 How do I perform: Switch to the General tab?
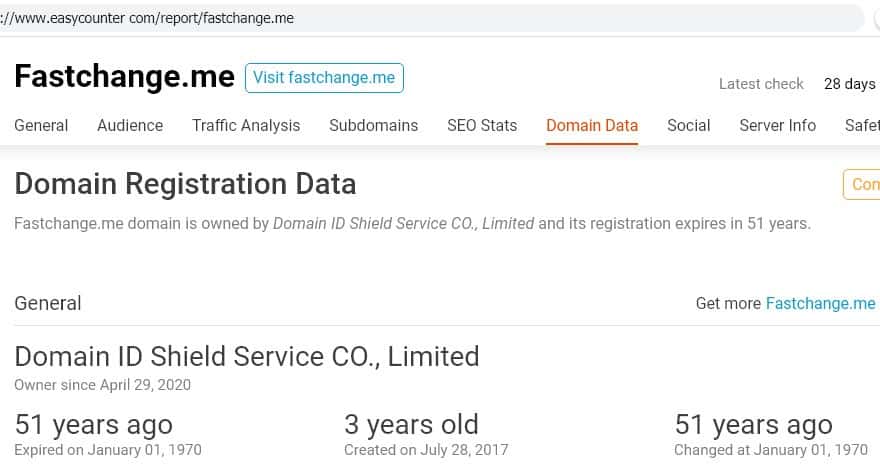pyautogui.click(x=41, y=125)
